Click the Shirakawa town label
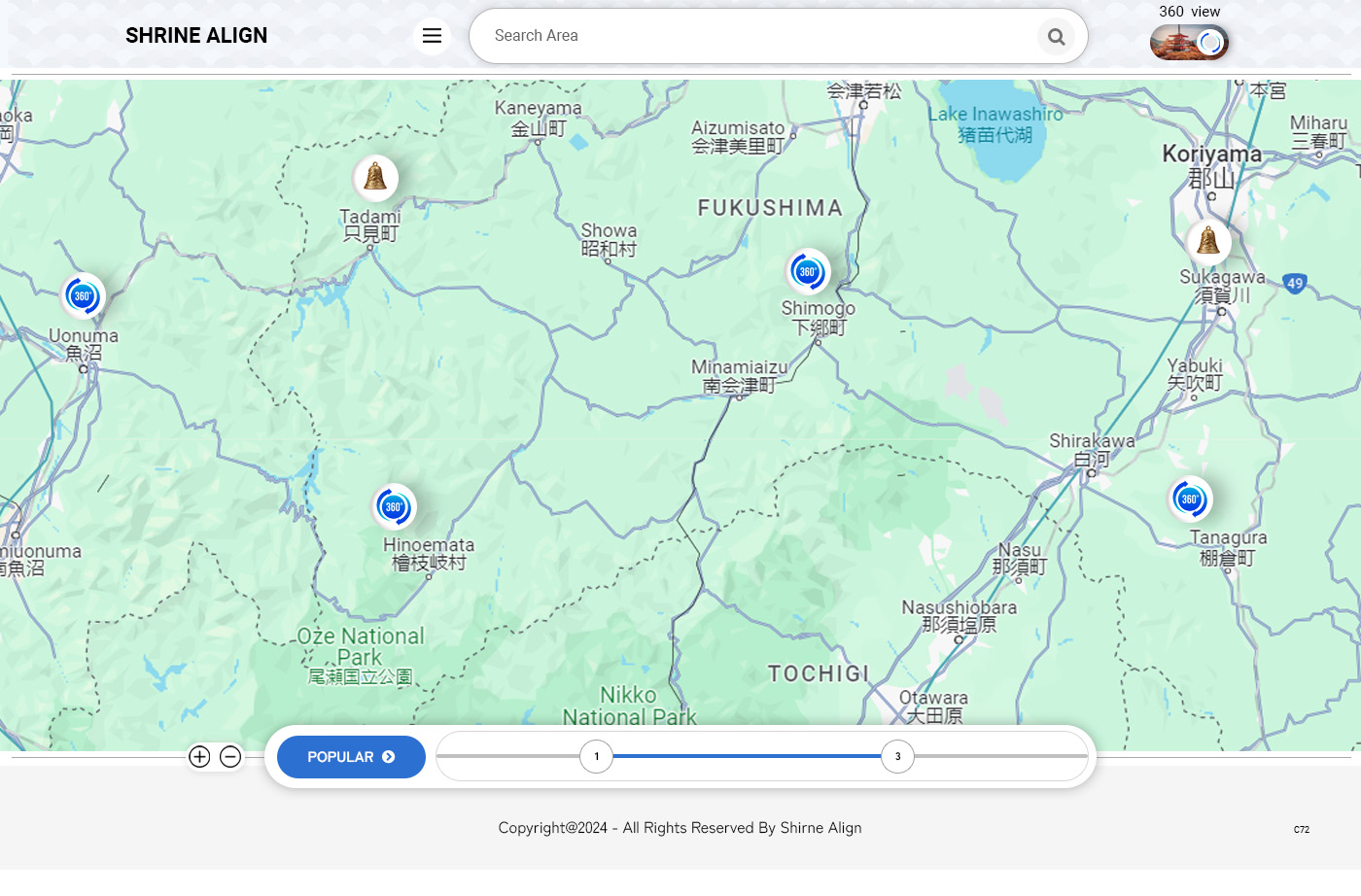Viewport: 1361px width, 896px height. coord(1092,450)
